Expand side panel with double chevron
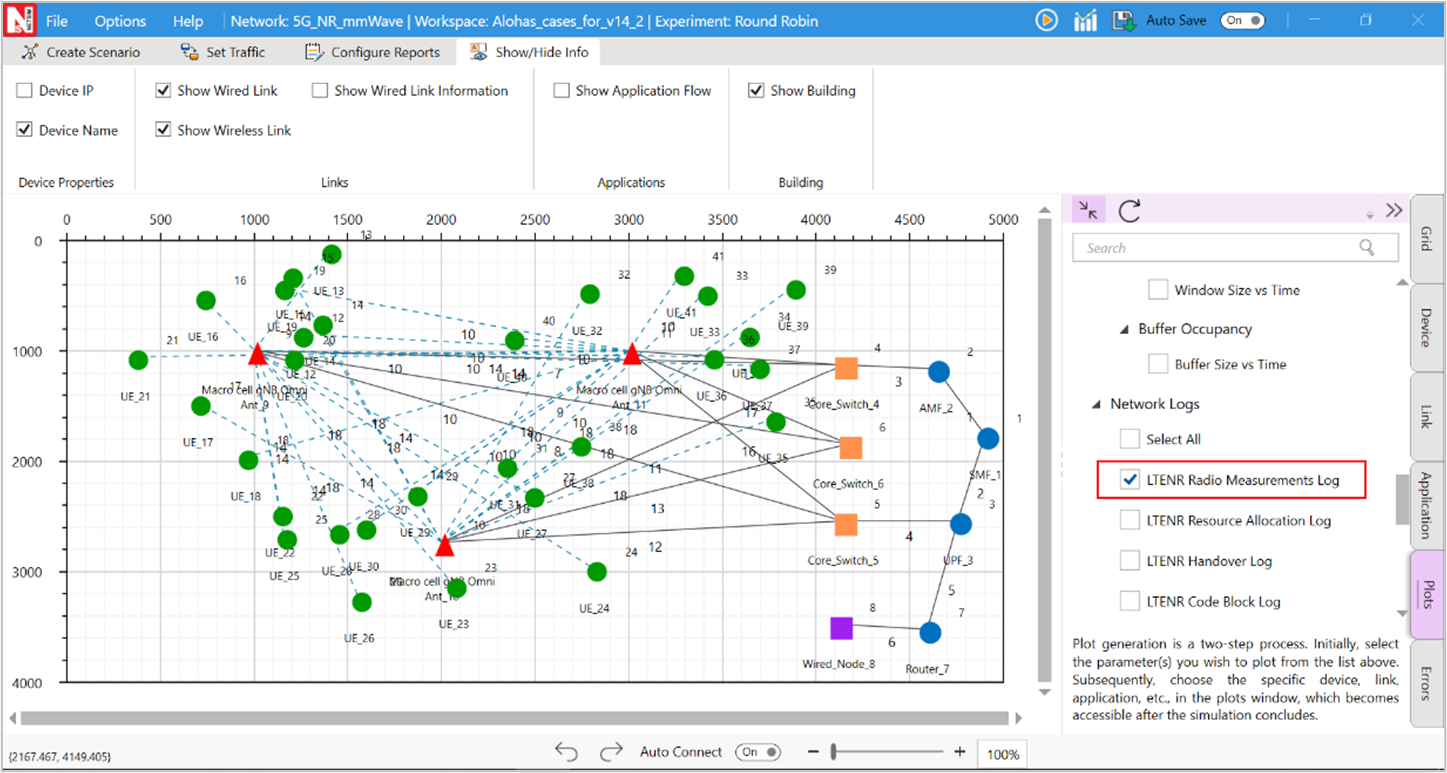 pyautogui.click(x=1394, y=210)
